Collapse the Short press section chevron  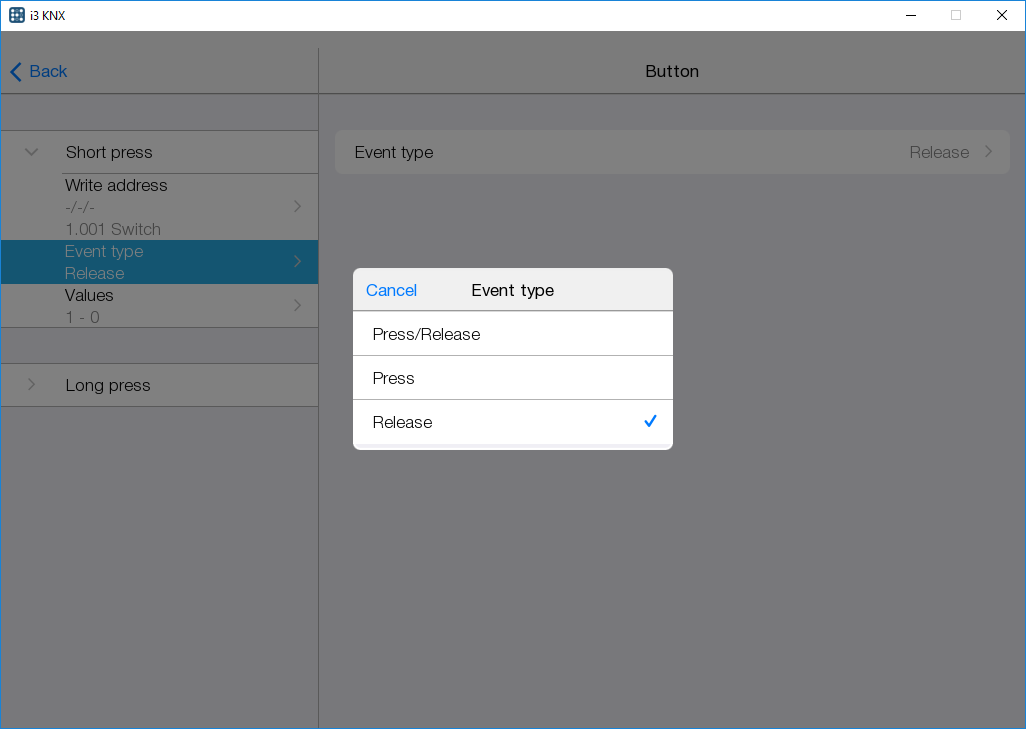(x=31, y=153)
